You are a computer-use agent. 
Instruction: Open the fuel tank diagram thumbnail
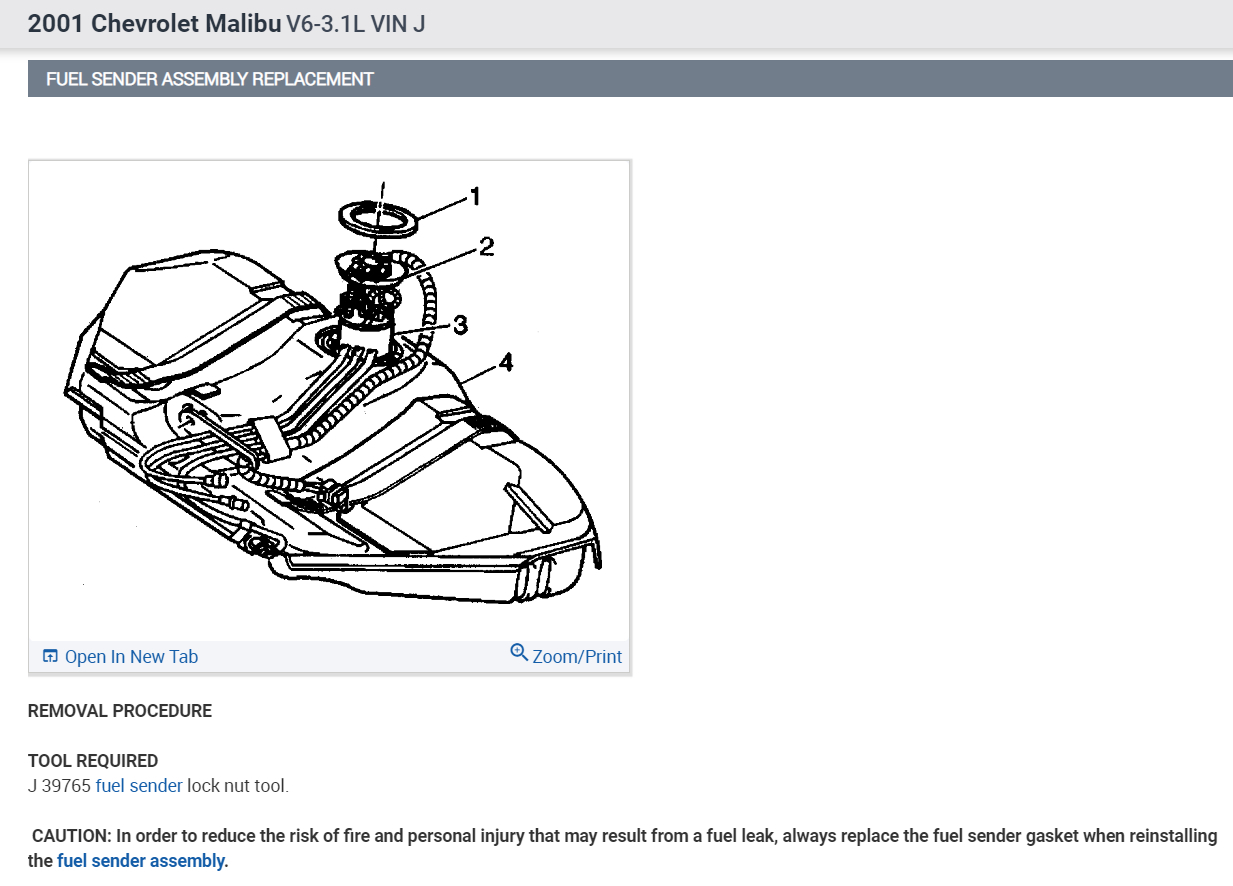[x=329, y=400]
